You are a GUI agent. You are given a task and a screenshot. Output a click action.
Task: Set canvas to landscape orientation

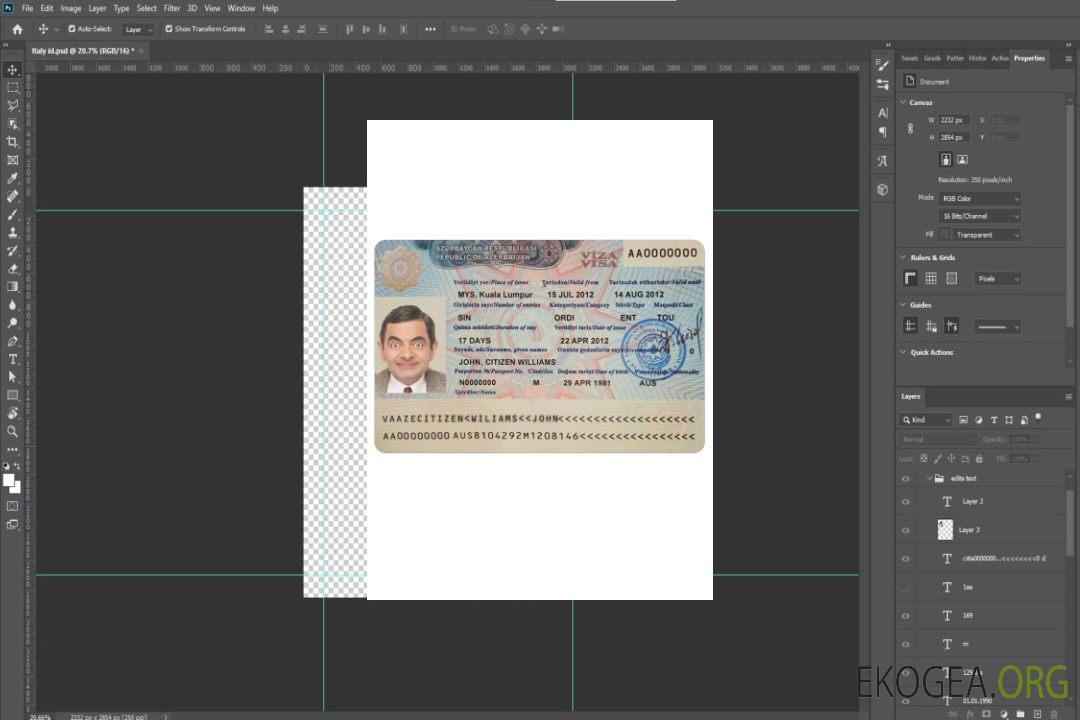pos(962,160)
